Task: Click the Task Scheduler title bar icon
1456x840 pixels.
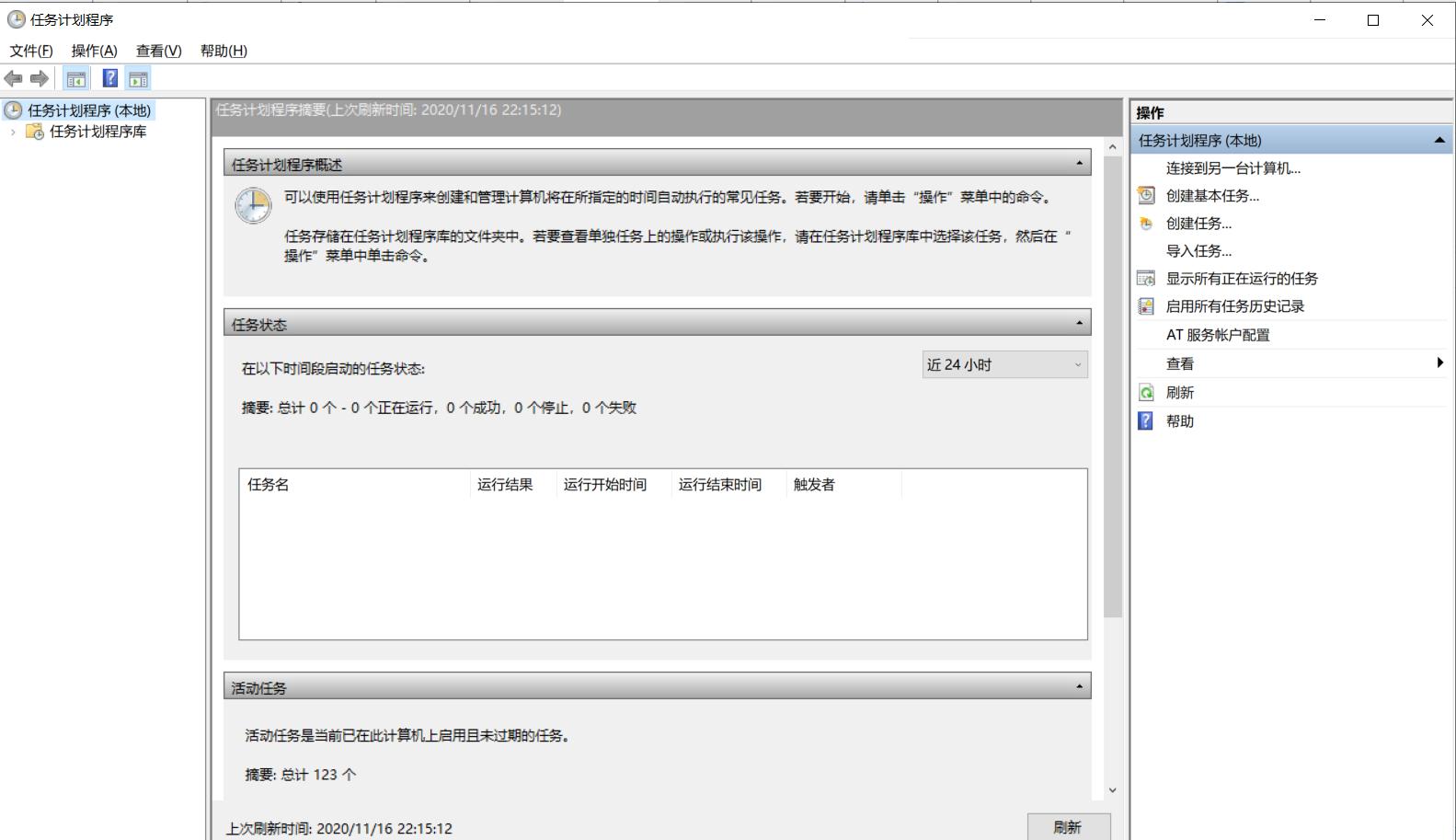Action: coord(16,19)
